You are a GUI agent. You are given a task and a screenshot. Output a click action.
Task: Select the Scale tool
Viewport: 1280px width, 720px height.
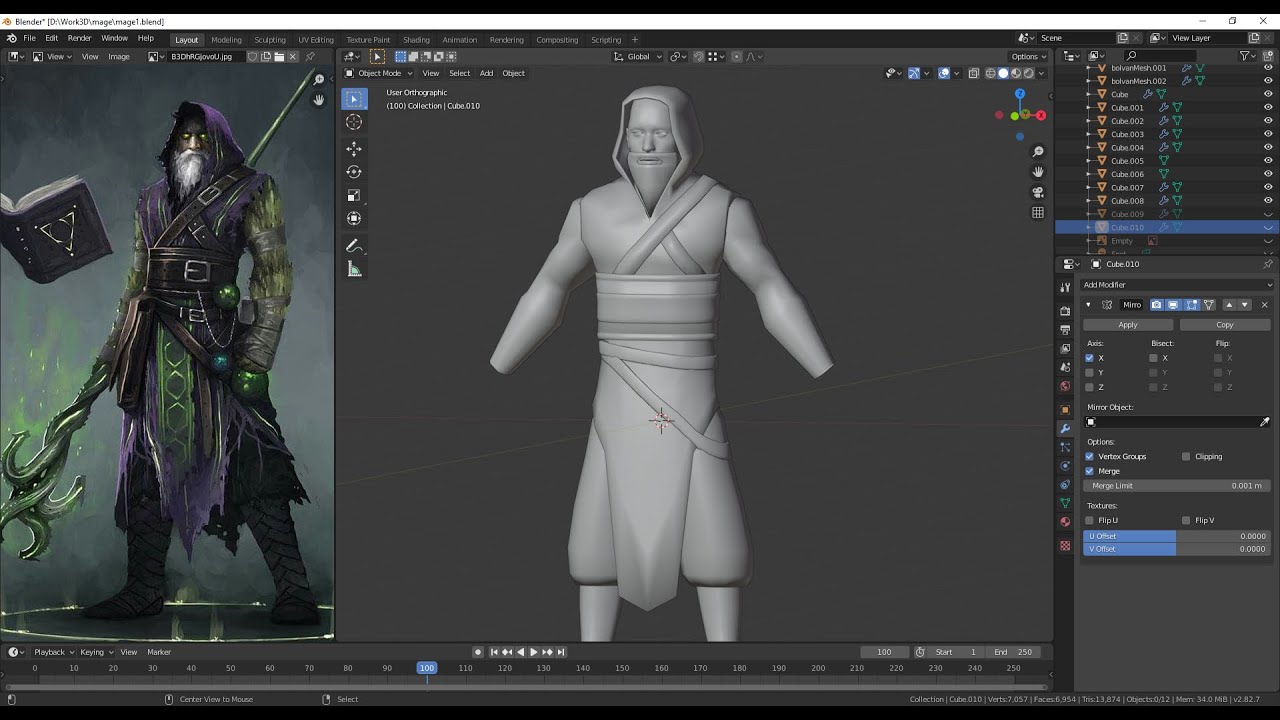coord(354,195)
